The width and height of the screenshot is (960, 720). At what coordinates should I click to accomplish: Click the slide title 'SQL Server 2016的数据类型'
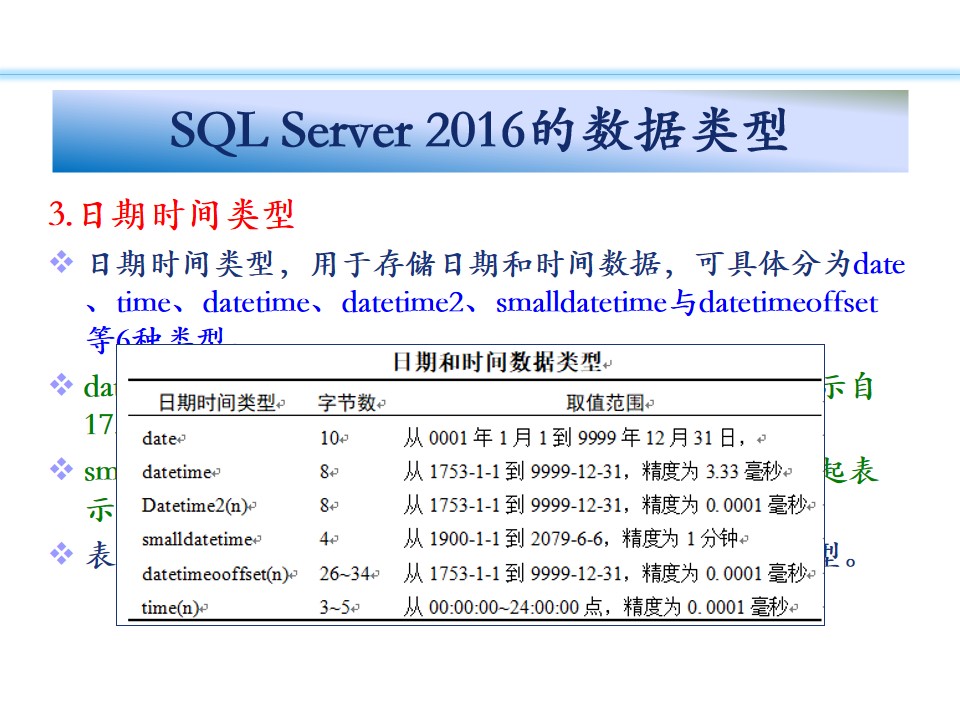[x=479, y=130]
